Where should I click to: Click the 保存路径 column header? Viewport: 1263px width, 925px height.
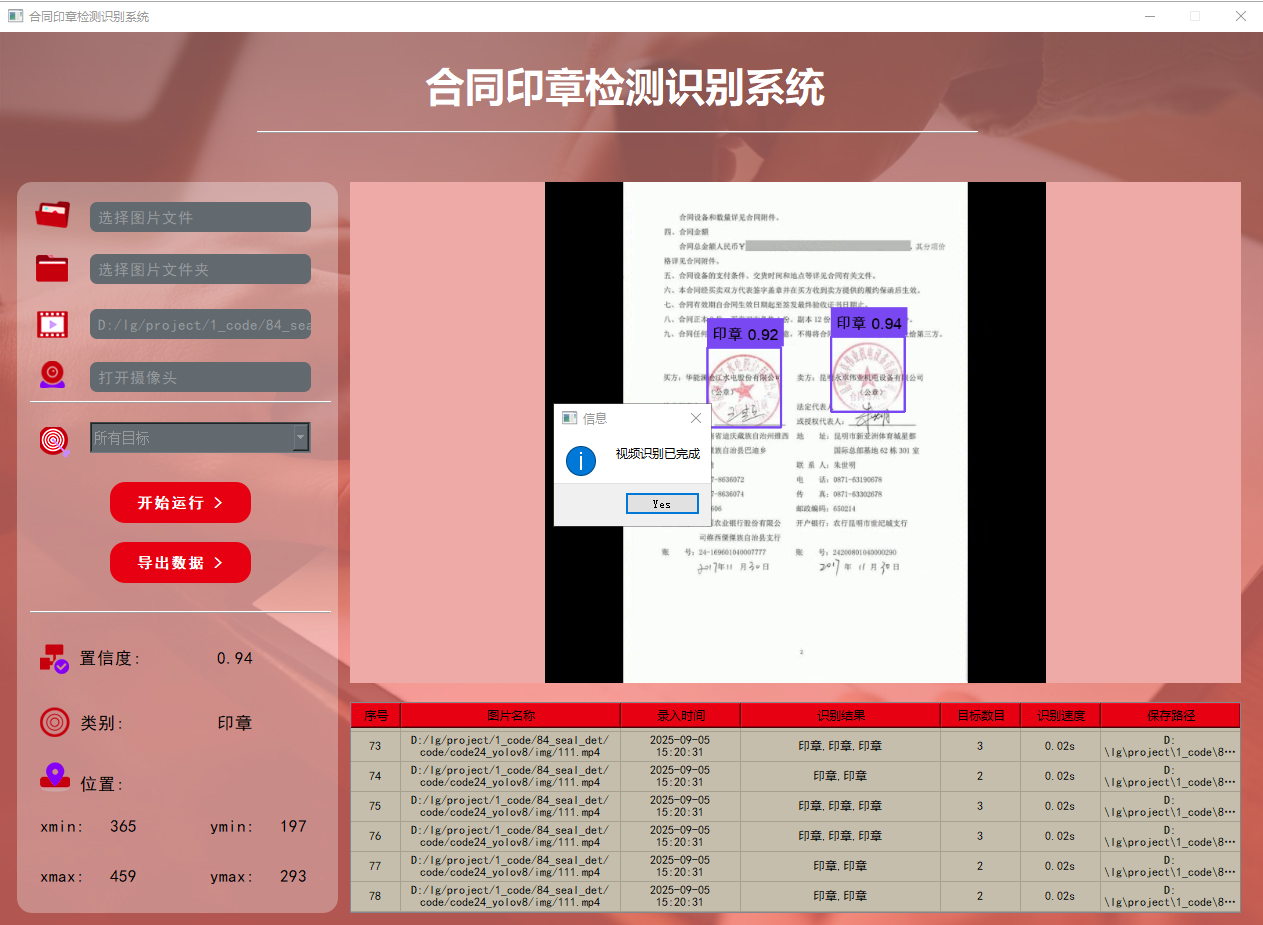(x=1170, y=715)
